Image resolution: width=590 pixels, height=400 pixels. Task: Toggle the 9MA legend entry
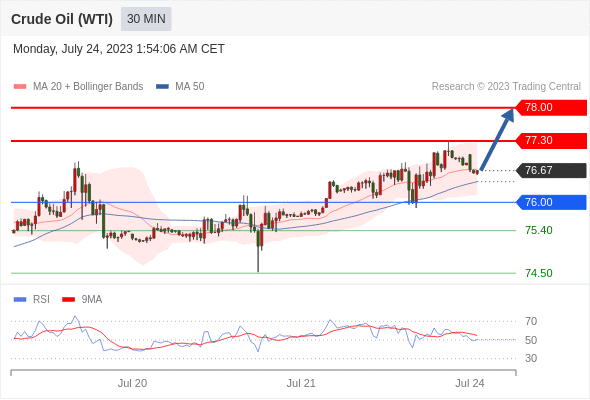(82, 300)
